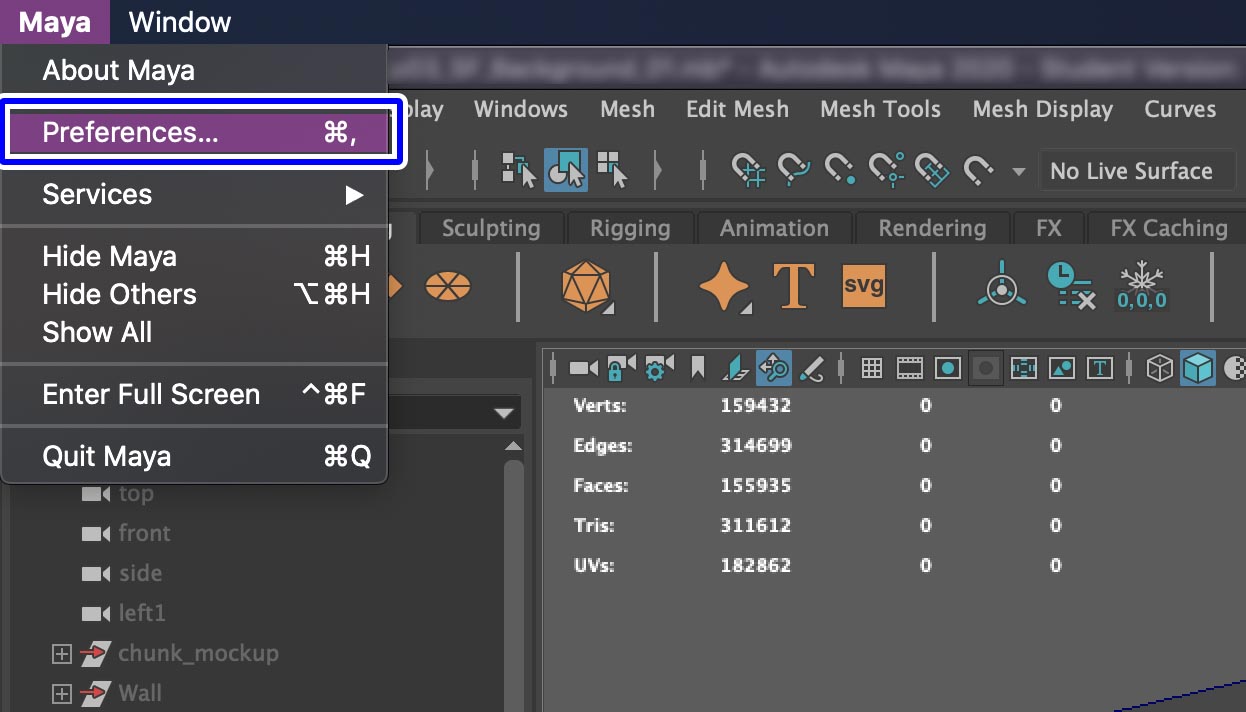Toggle the viewport grid display
This screenshot has height=712, width=1246.
coord(871,368)
